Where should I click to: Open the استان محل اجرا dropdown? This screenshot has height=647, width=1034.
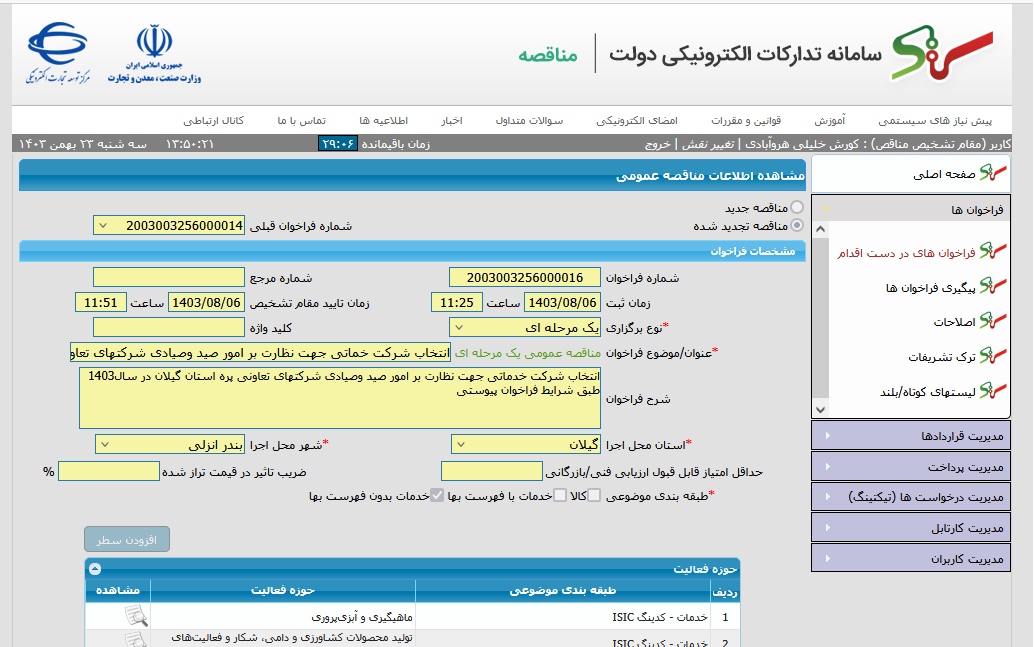tap(526, 445)
